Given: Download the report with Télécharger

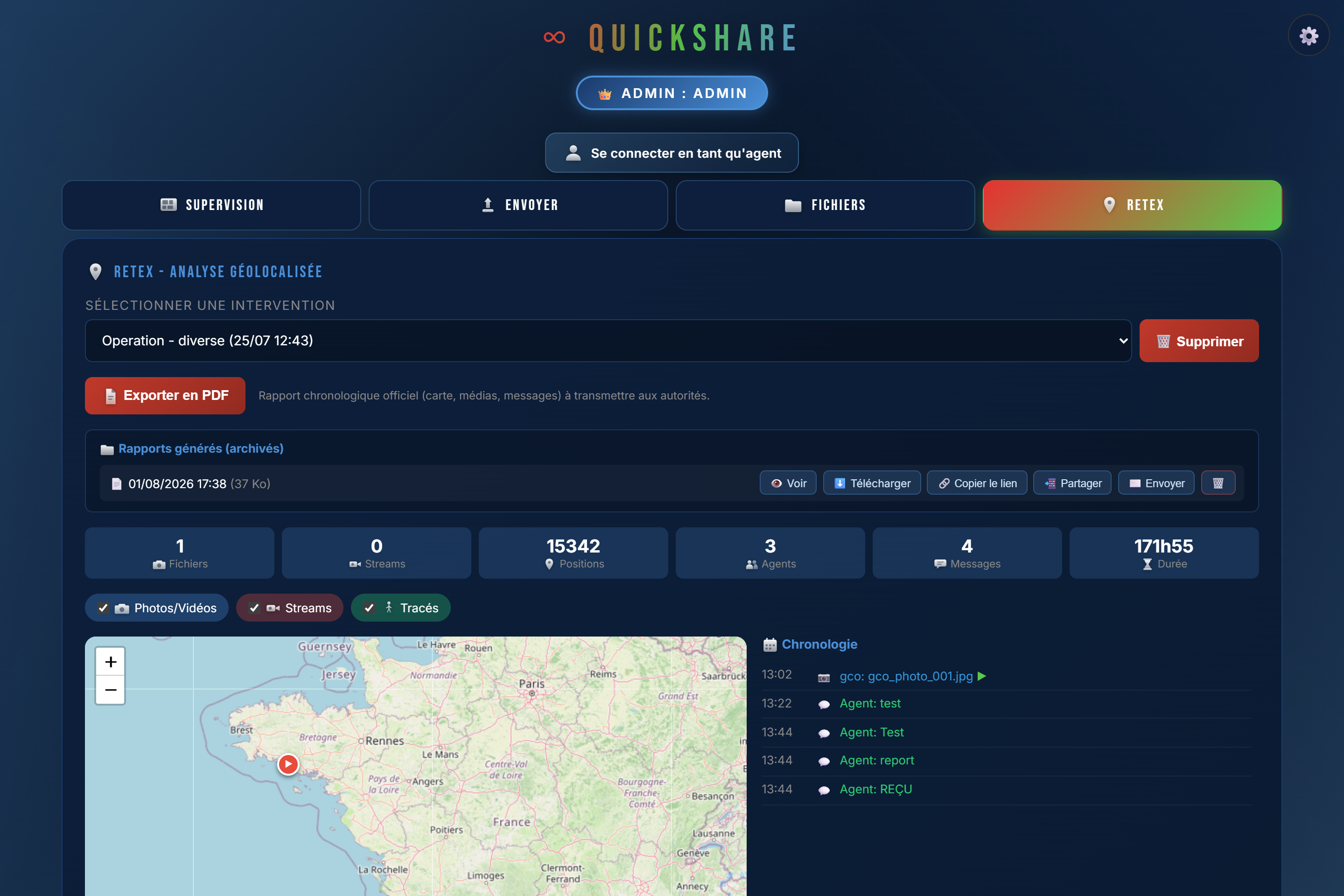Looking at the screenshot, I should (x=871, y=483).
